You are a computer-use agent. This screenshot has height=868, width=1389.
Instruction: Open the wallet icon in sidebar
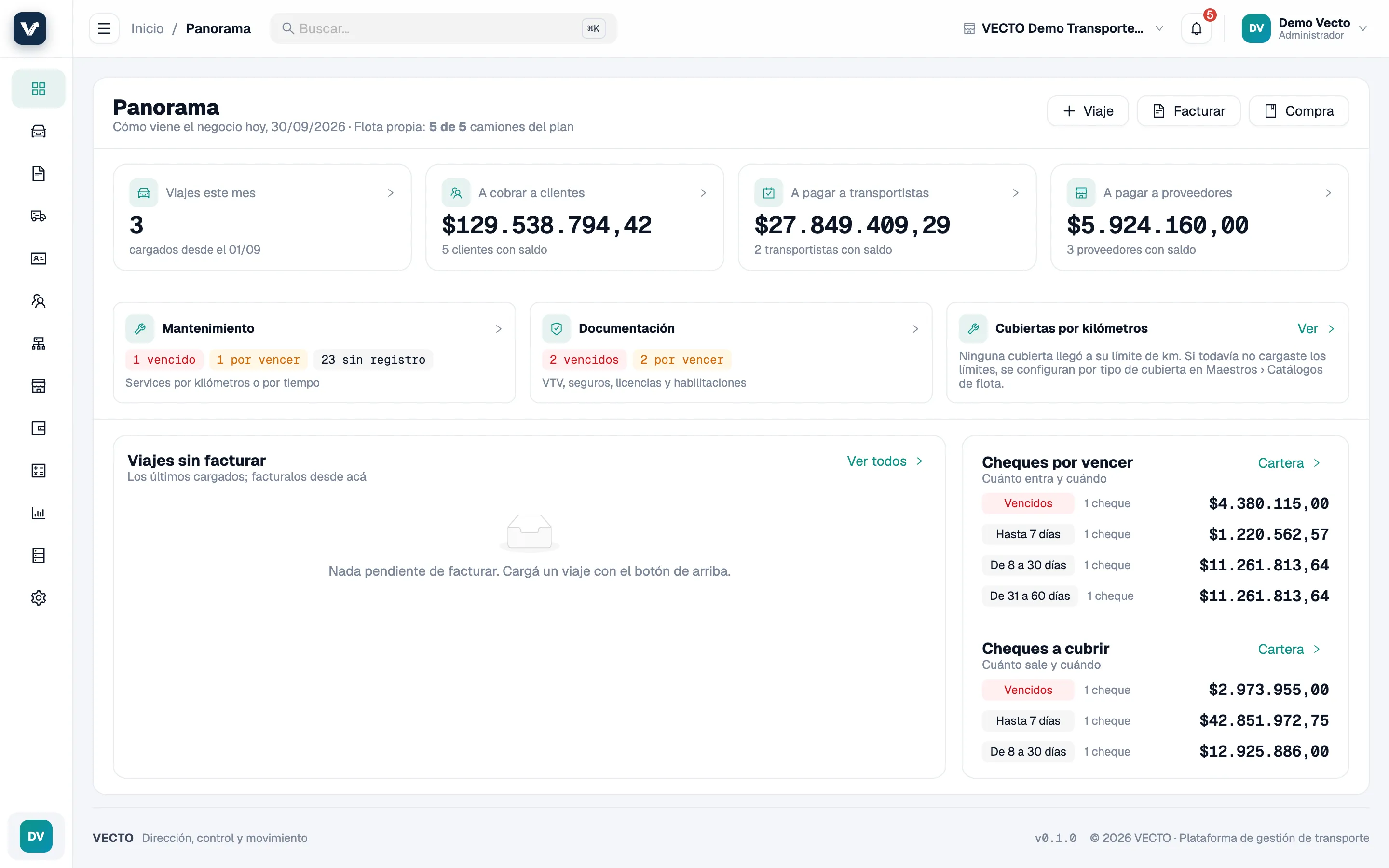39,428
